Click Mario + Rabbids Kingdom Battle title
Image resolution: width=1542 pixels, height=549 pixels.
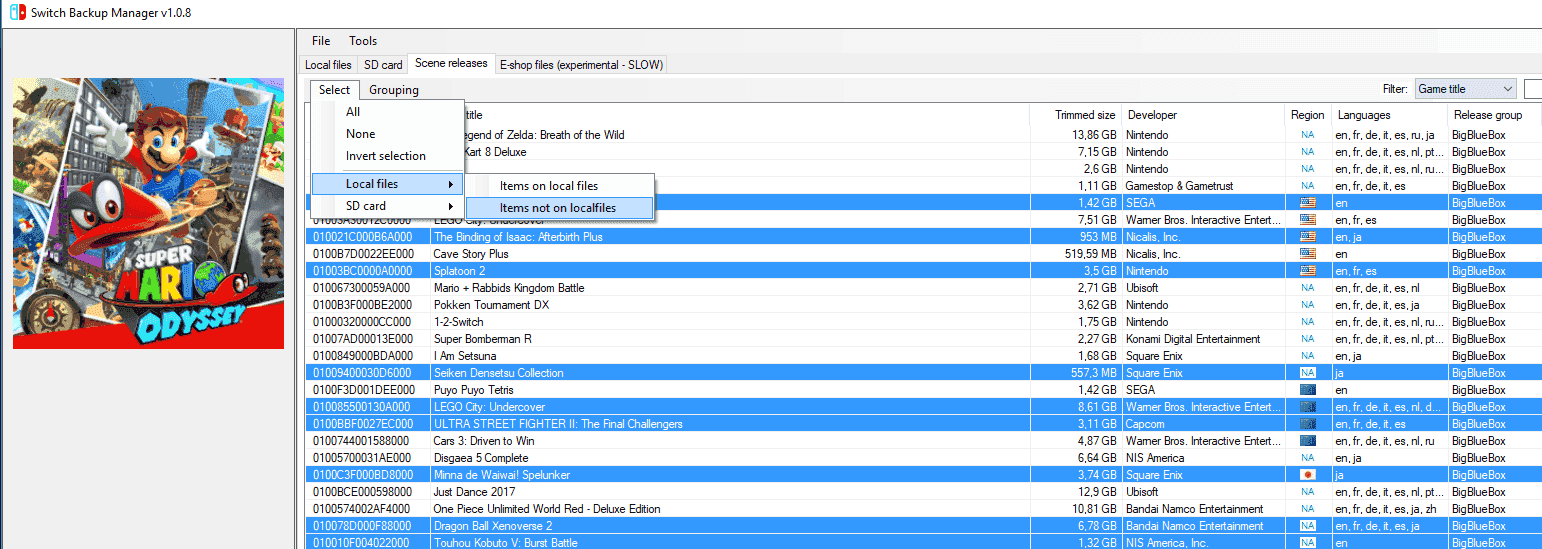pos(509,288)
